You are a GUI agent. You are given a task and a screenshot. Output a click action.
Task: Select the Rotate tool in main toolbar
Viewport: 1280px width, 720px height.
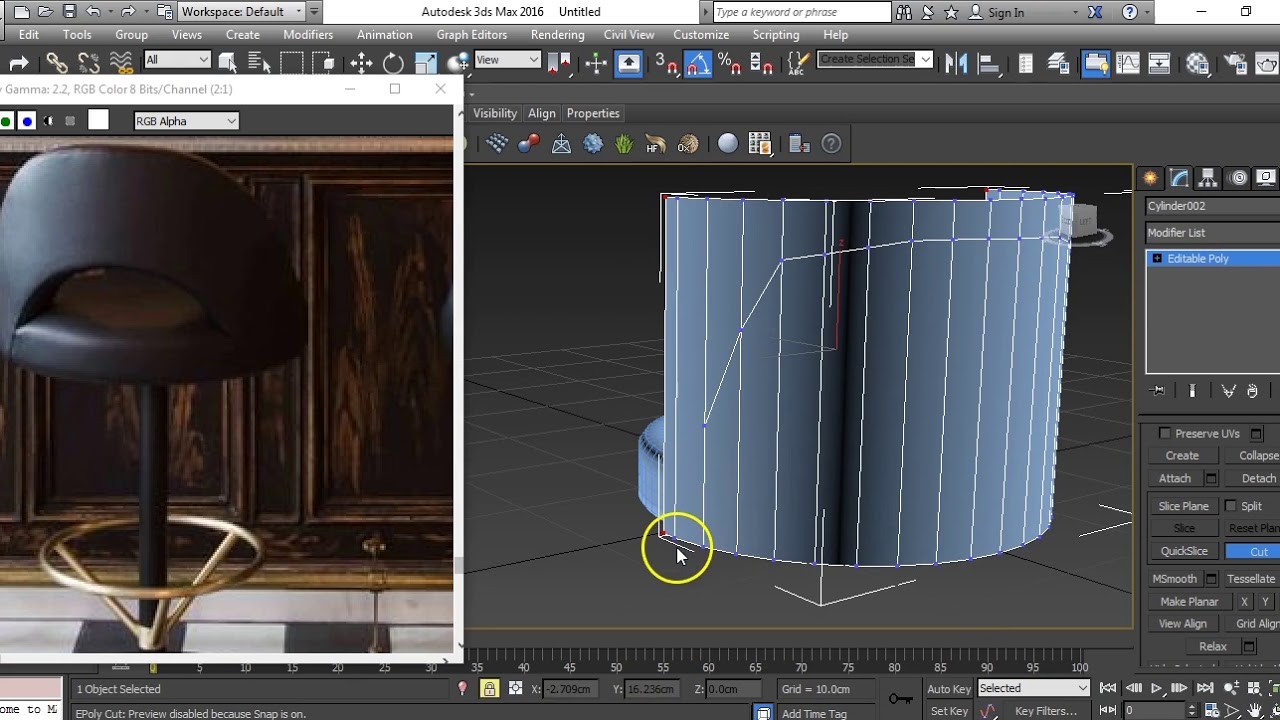click(x=393, y=64)
